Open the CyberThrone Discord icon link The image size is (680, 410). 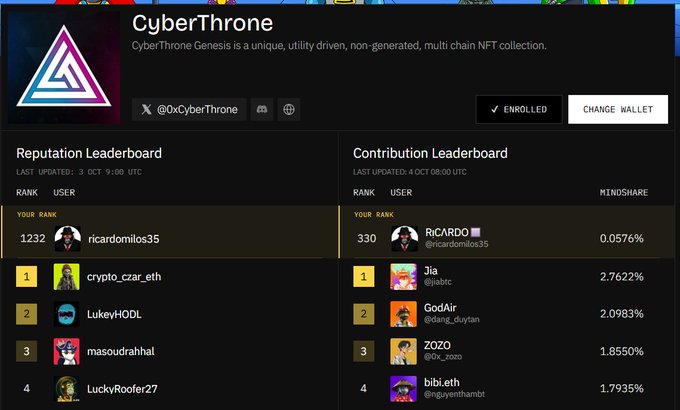click(262, 109)
